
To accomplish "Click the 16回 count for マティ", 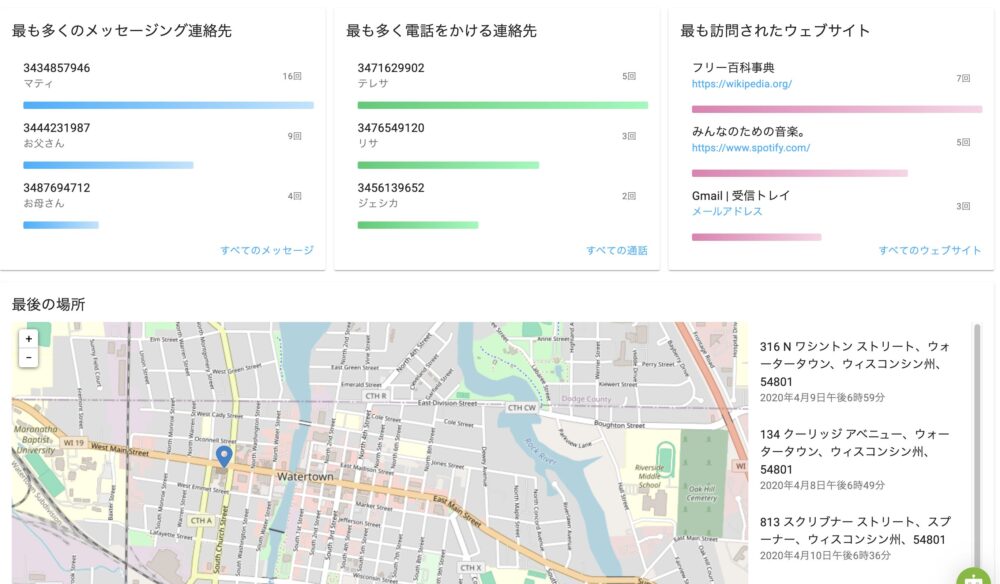I will pyautogui.click(x=292, y=76).
